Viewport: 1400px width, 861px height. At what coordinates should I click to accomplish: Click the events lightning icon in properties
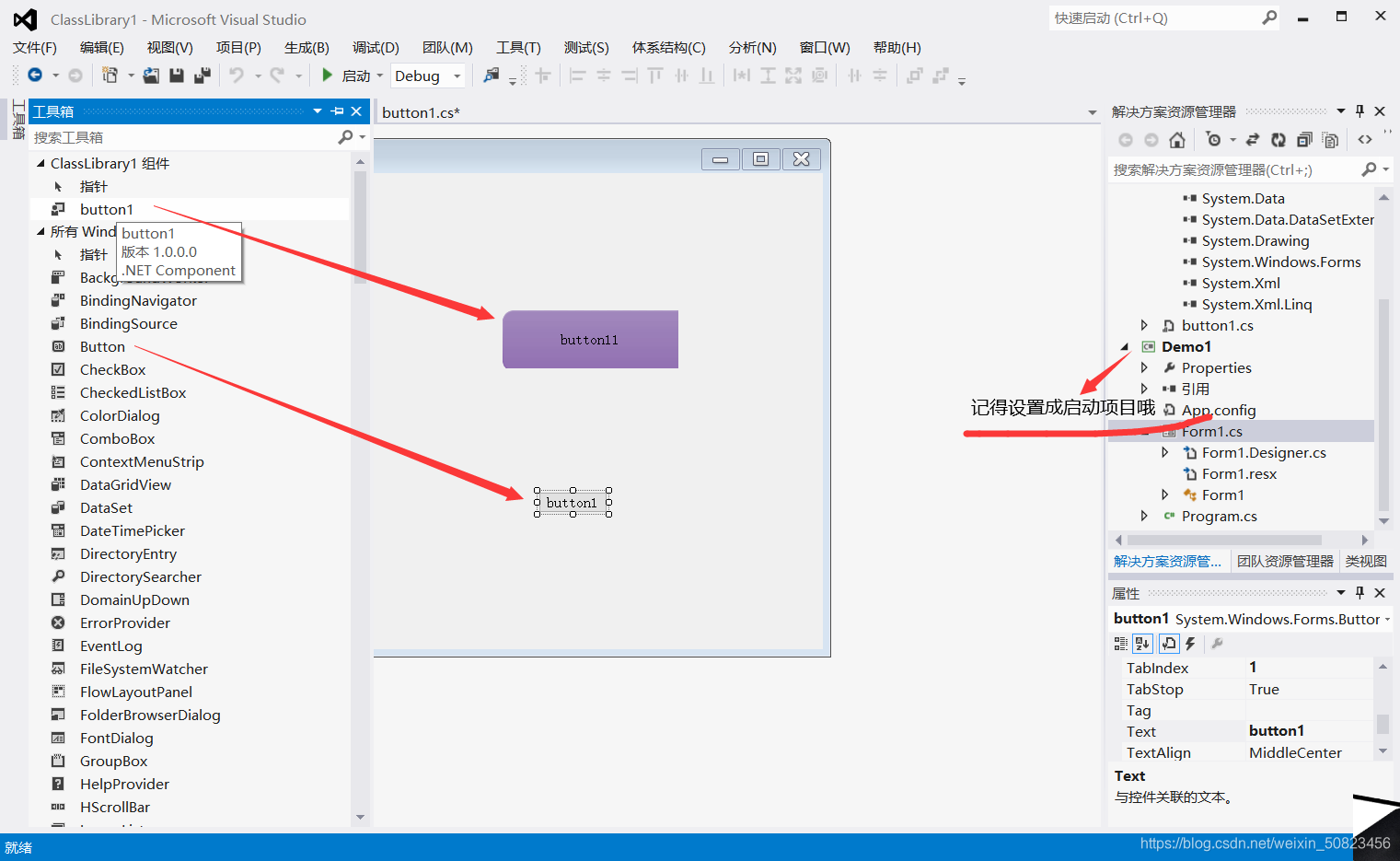(1190, 644)
